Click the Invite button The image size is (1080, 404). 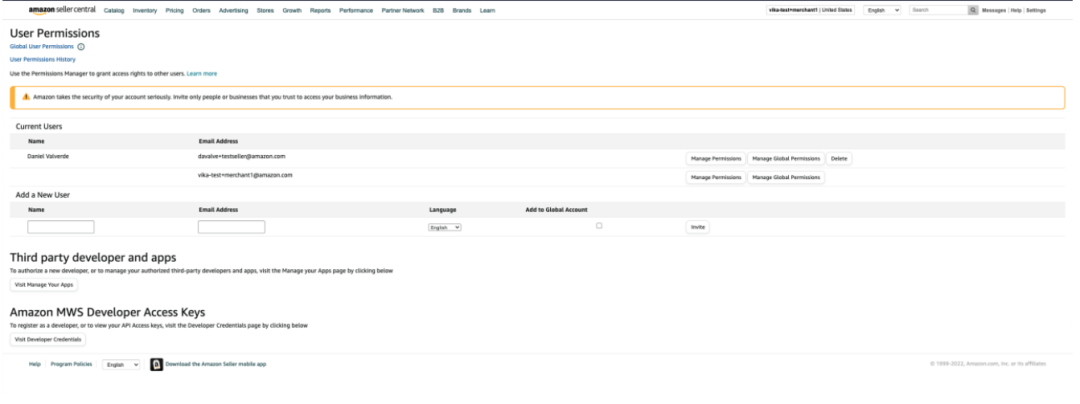[698, 227]
